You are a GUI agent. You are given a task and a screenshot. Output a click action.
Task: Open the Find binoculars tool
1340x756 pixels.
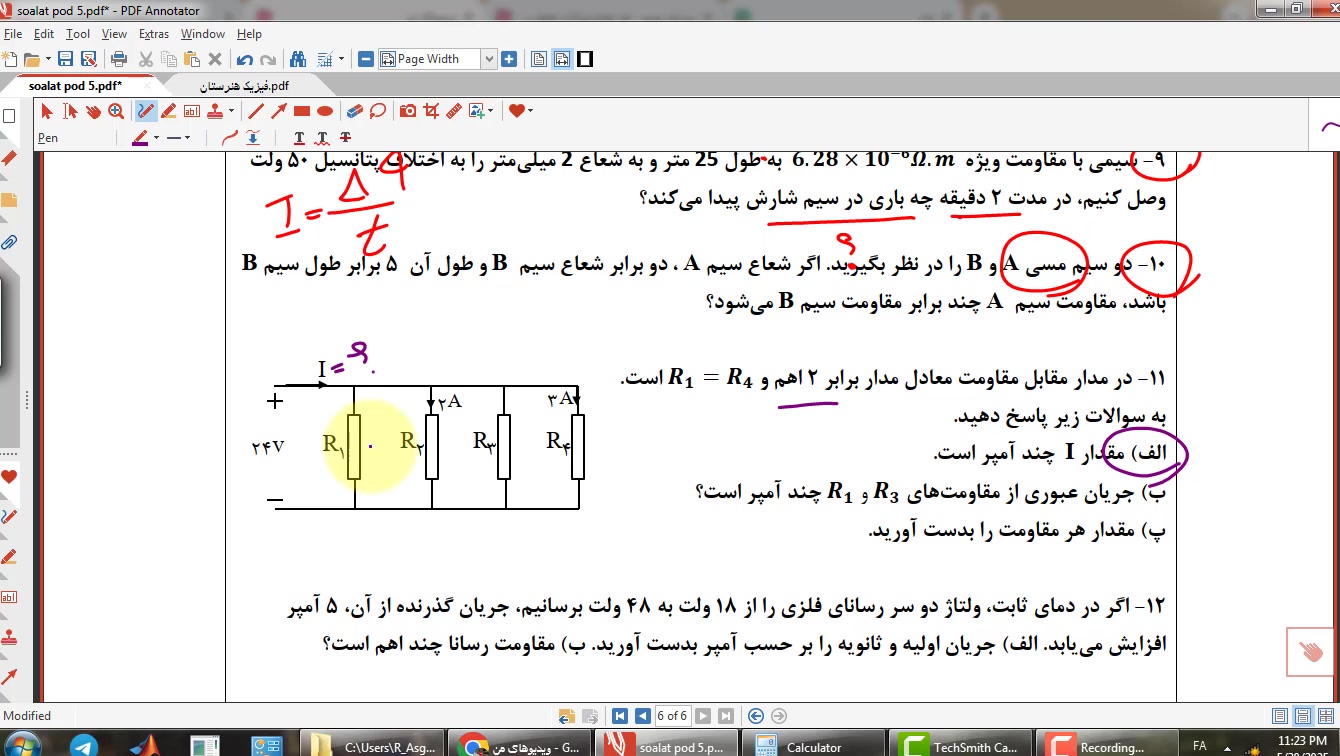tap(297, 59)
